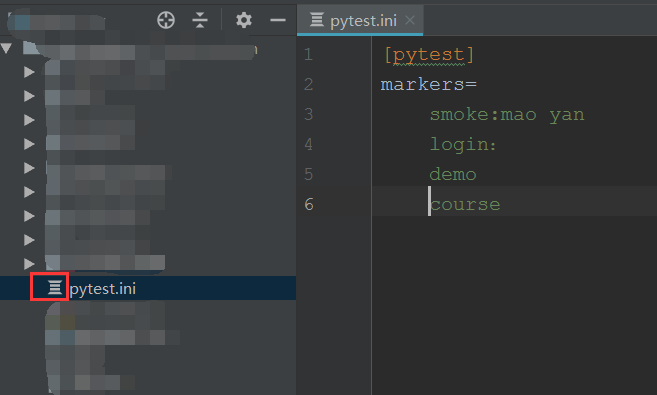Screen dimensions: 657x395
Task: Click the login: marker line
Action: (463, 145)
